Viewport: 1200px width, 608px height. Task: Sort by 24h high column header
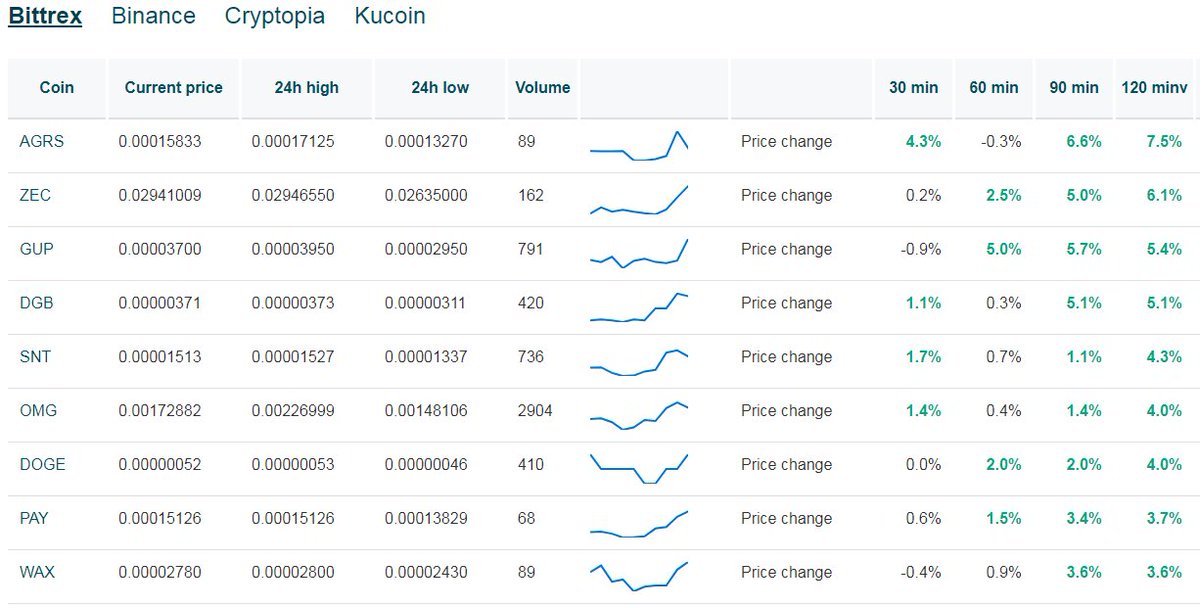pos(307,88)
